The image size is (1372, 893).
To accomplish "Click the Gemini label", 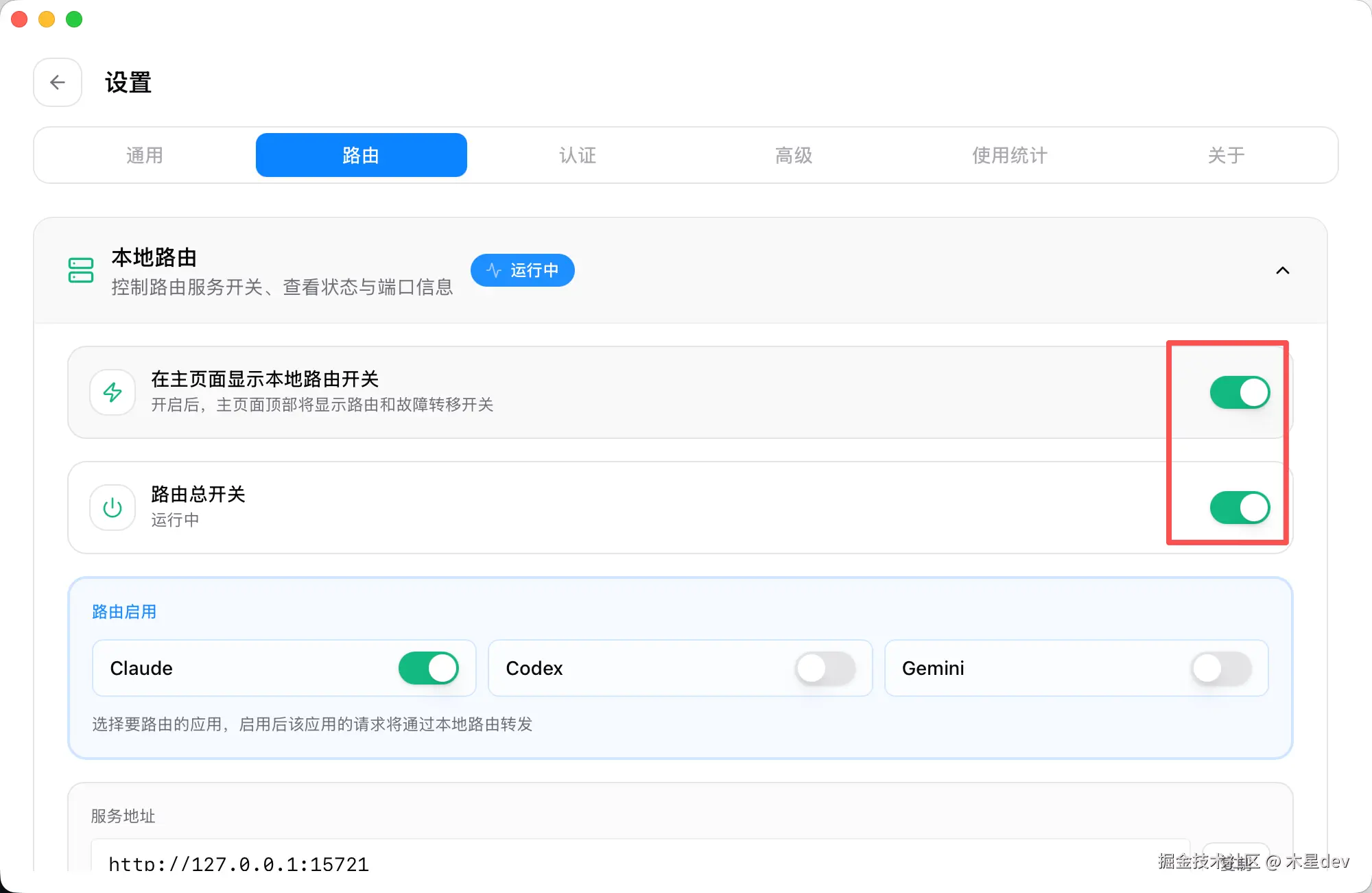I will coord(933,668).
